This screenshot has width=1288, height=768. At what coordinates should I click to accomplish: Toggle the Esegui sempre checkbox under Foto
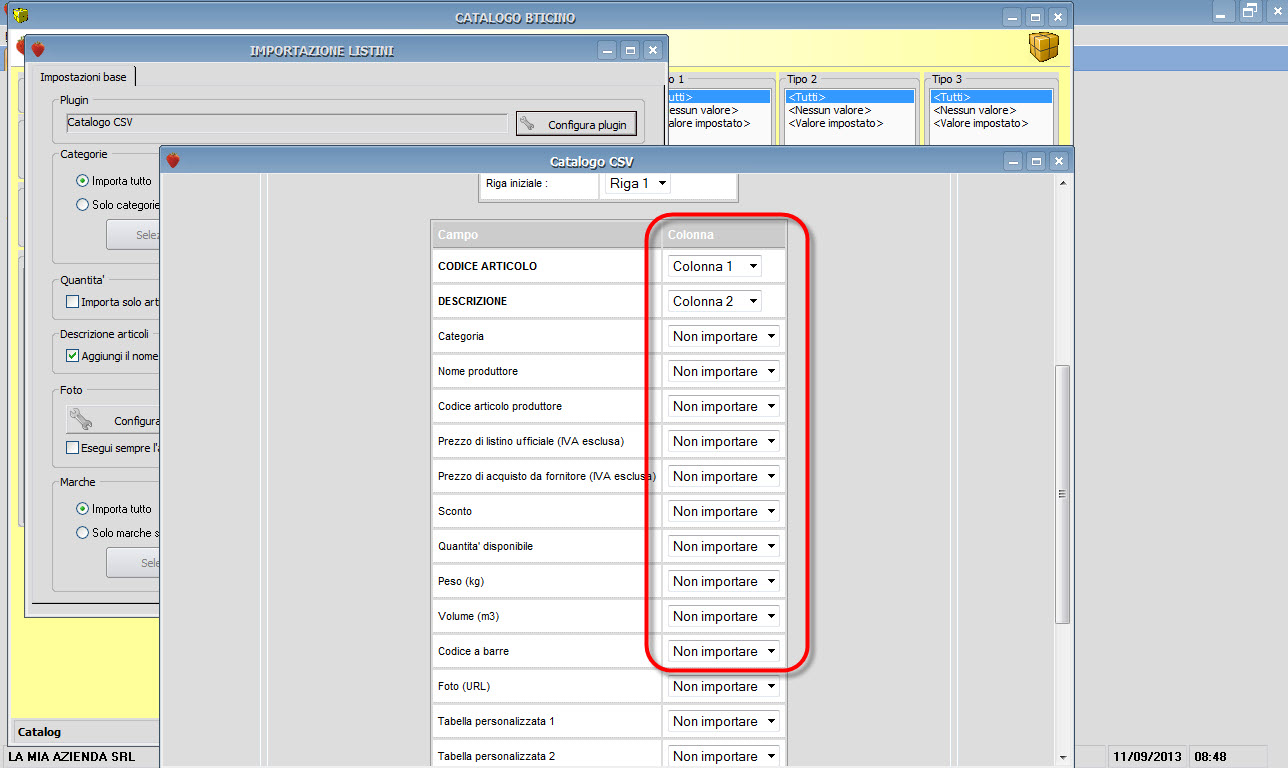coord(72,447)
